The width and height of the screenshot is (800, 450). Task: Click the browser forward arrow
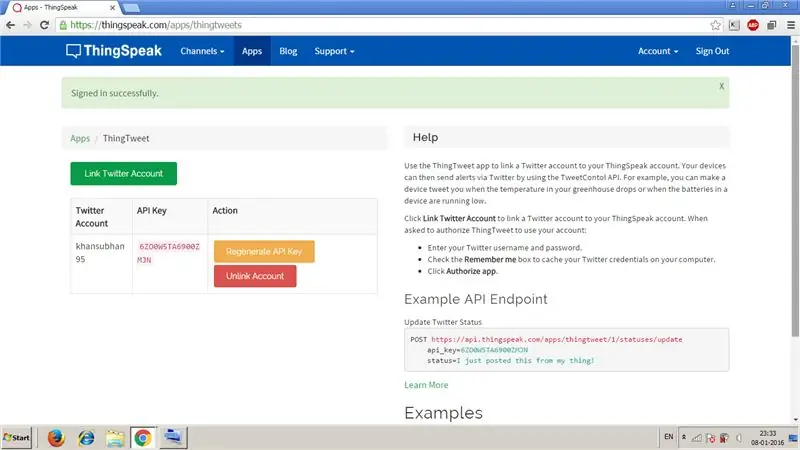coord(27,25)
